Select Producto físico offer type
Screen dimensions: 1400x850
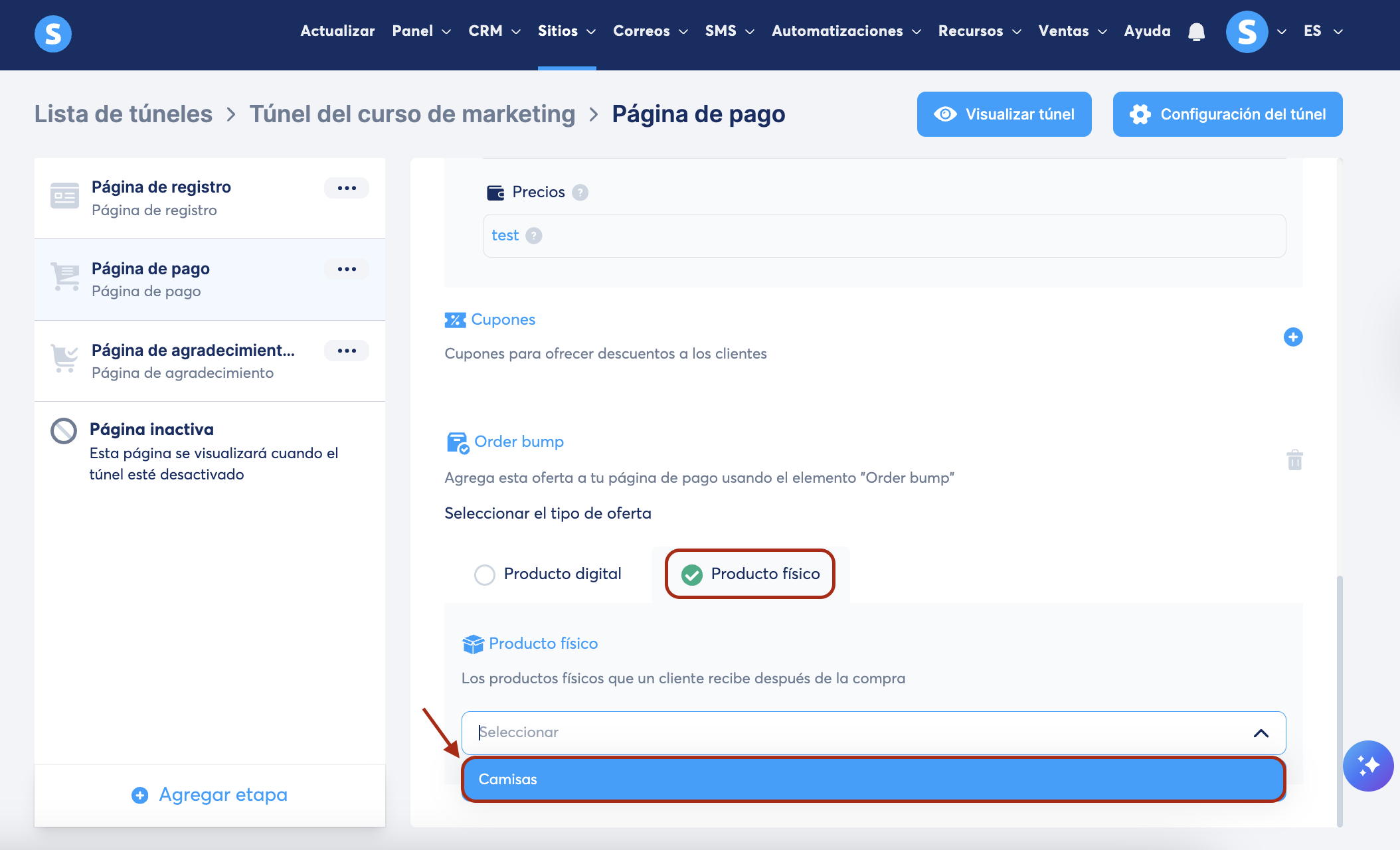691,574
